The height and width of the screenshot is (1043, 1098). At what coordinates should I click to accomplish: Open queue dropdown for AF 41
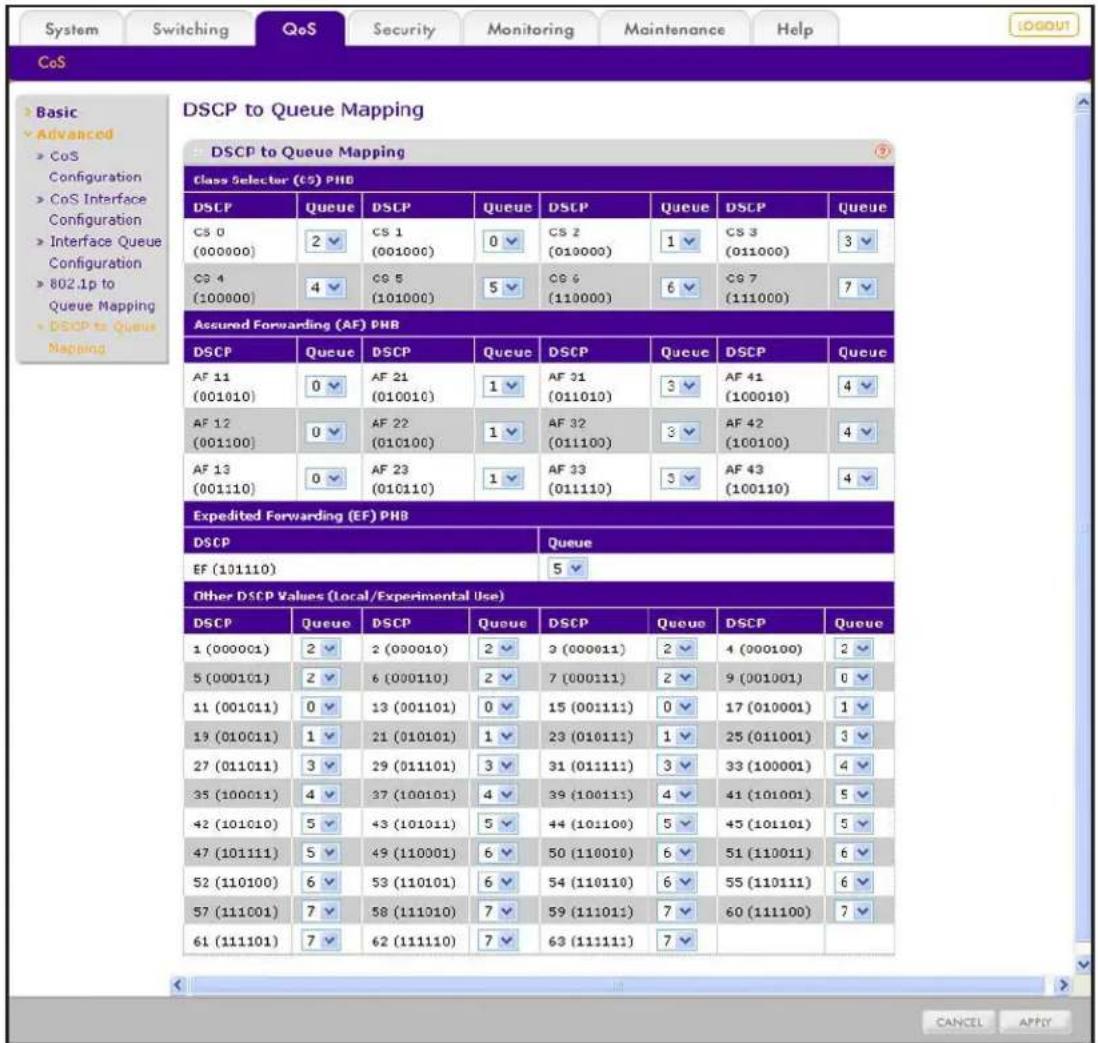857,387
